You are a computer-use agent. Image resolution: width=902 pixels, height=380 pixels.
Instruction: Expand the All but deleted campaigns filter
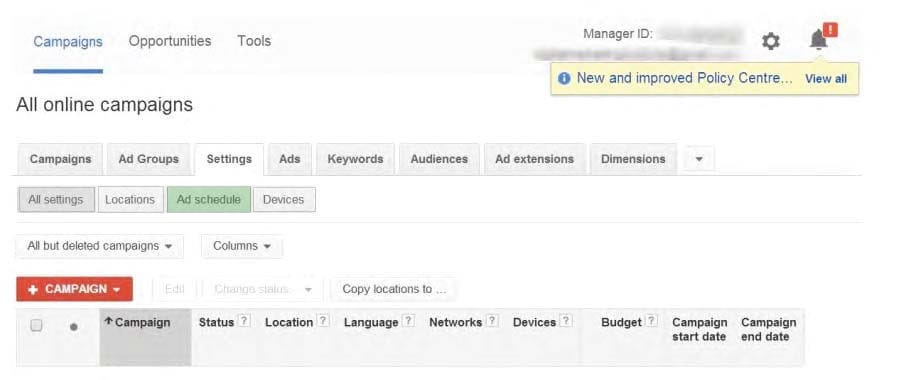[100, 246]
